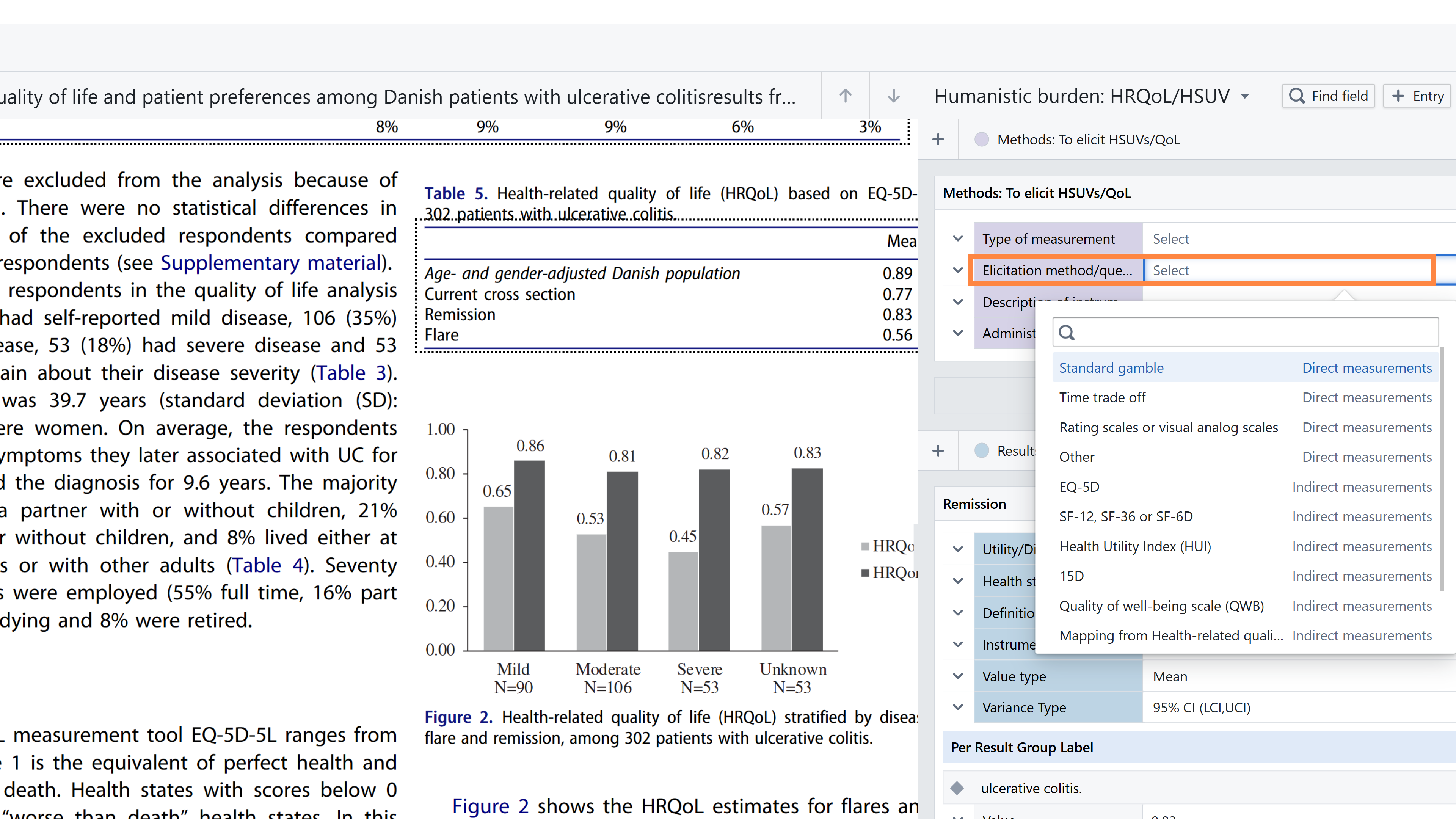Viewport: 1456px width, 819px height.
Task: Click the purple circle beside Methods header
Action: (x=982, y=139)
